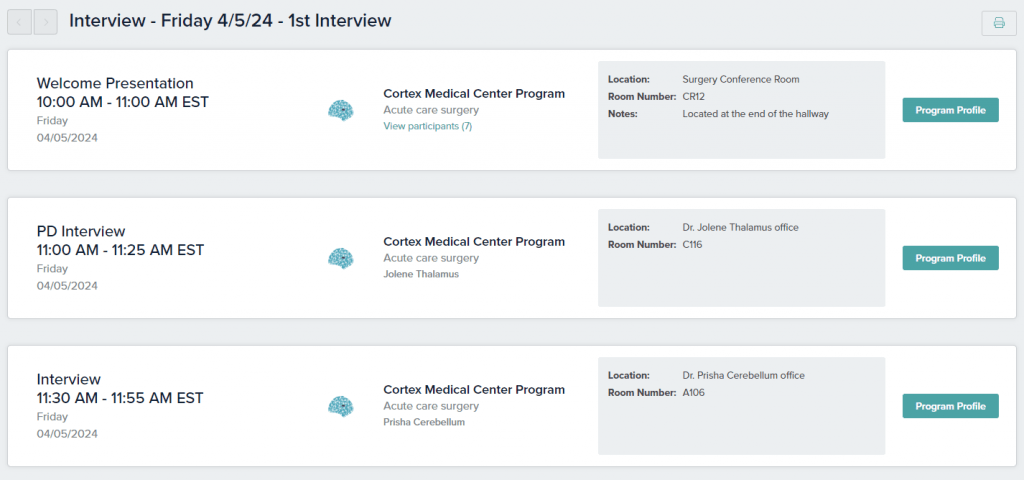
Task: Click the page heading Interview - Friday 4/5/24
Action: [230, 21]
